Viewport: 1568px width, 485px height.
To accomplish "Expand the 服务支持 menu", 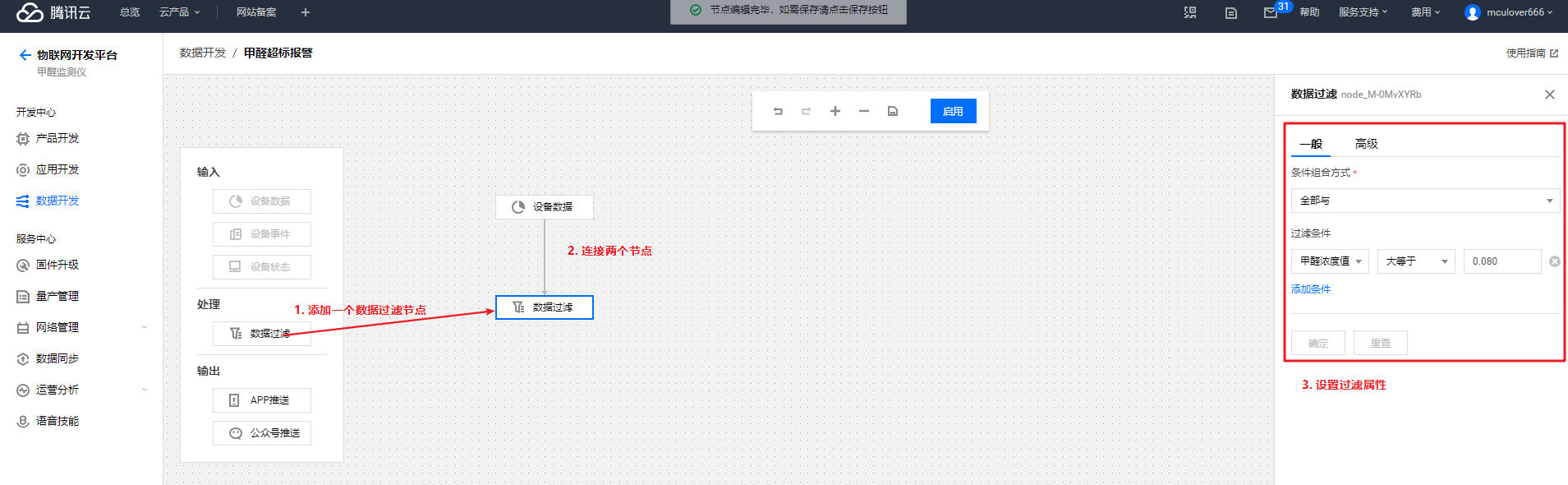I will [x=1363, y=12].
